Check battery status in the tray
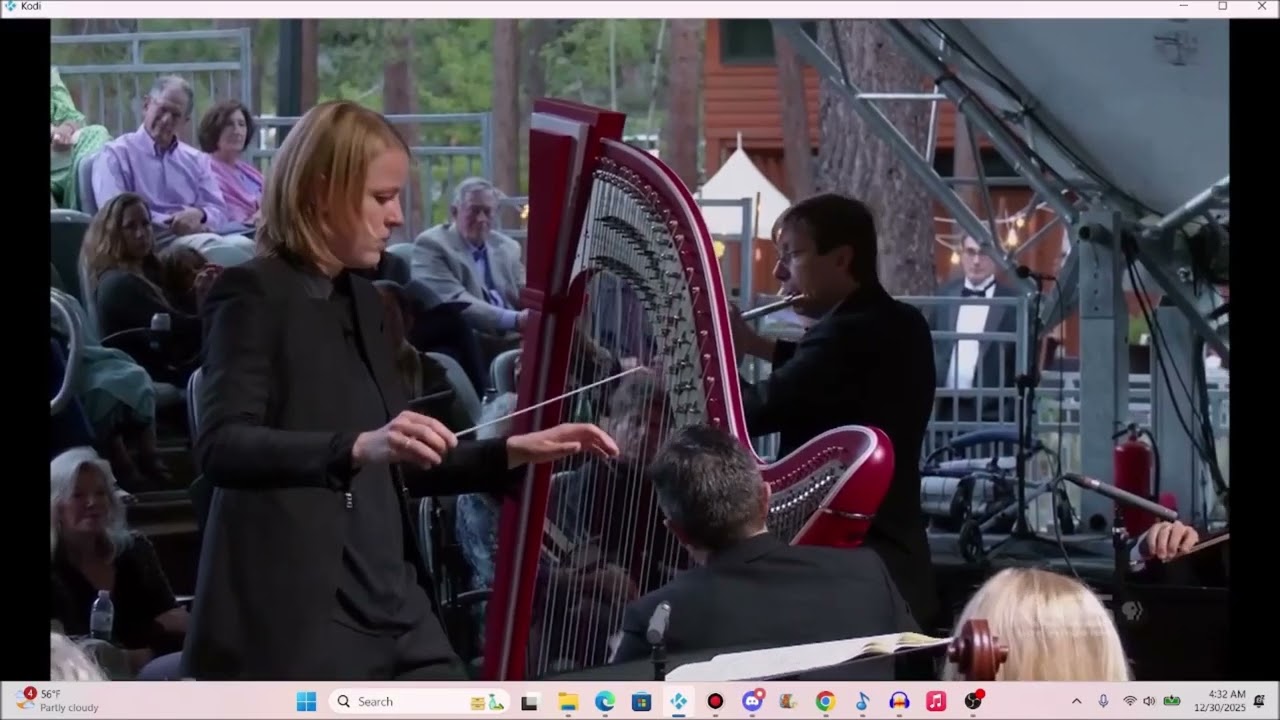Viewport: 1280px width, 720px height. pos(1171,701)
